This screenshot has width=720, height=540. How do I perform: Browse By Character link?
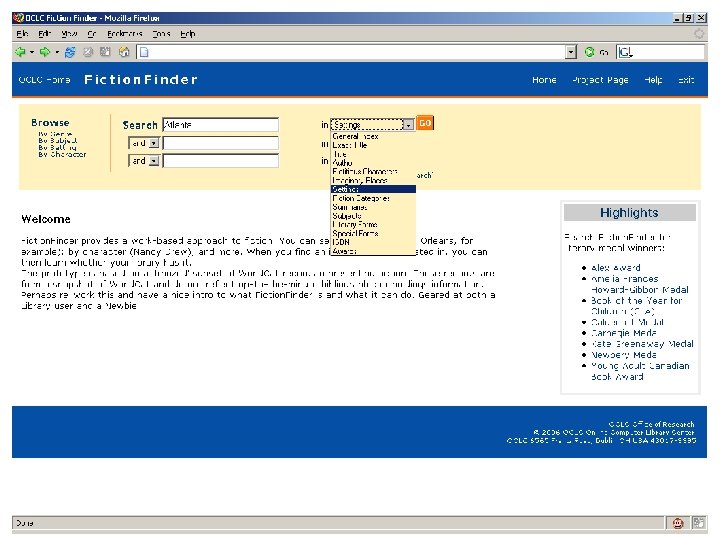[x=62, y=154]
